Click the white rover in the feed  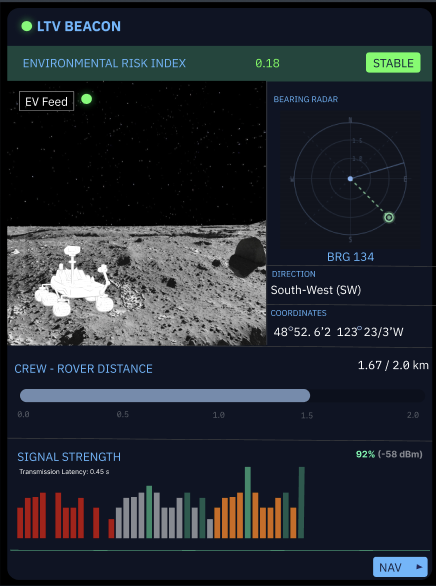pos(74,280)
